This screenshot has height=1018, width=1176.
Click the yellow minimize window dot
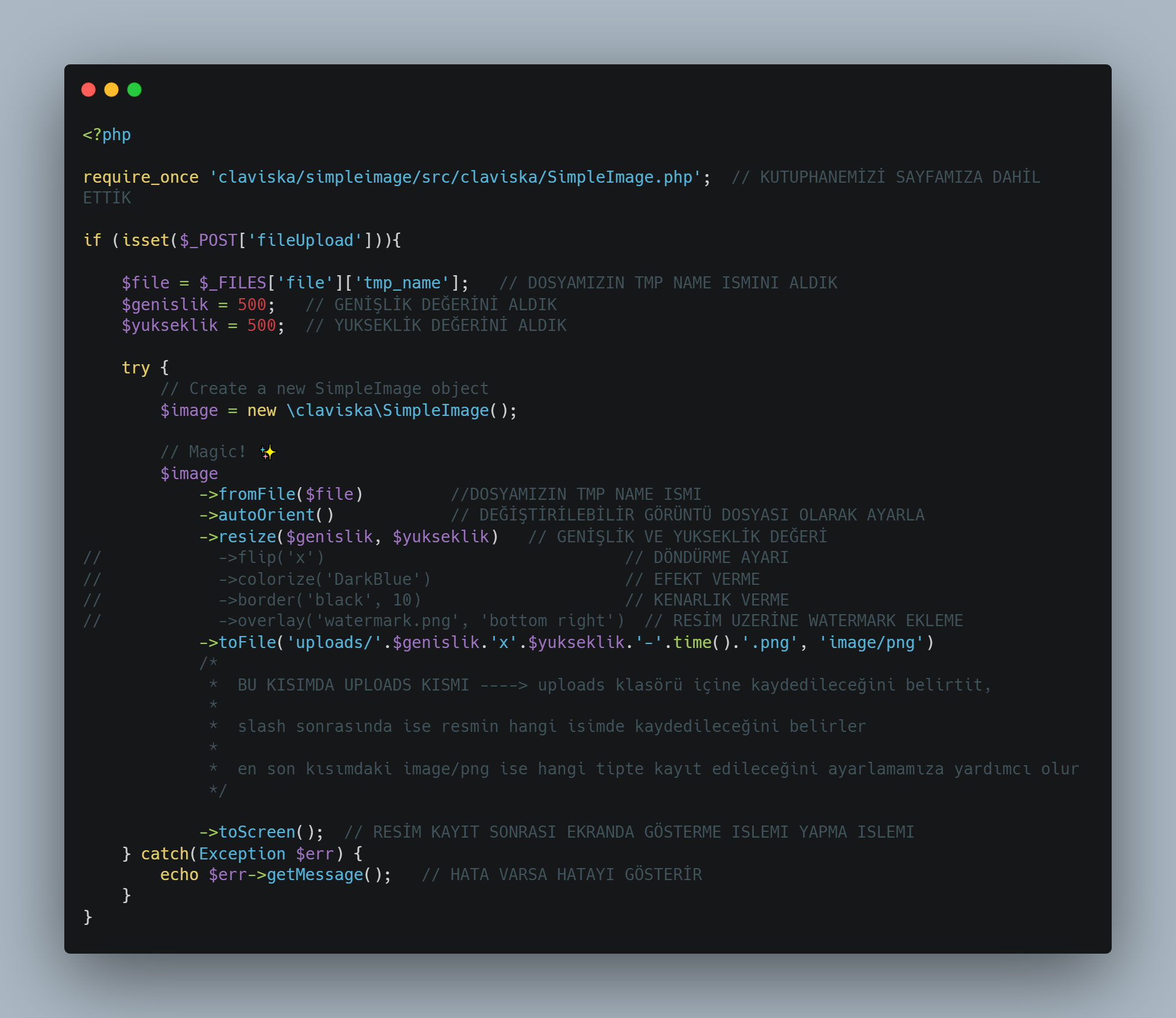[x=111, y=90]
